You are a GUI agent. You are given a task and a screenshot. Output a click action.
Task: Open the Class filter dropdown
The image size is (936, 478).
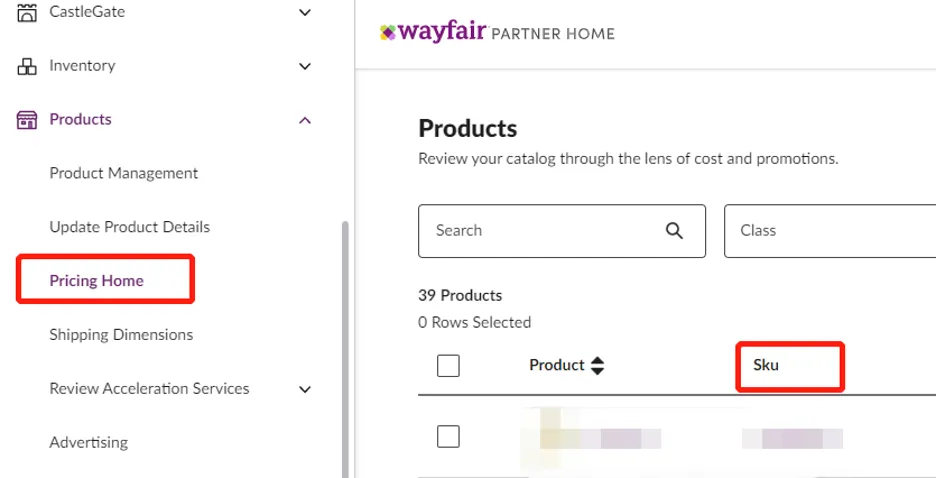[828, 231]
